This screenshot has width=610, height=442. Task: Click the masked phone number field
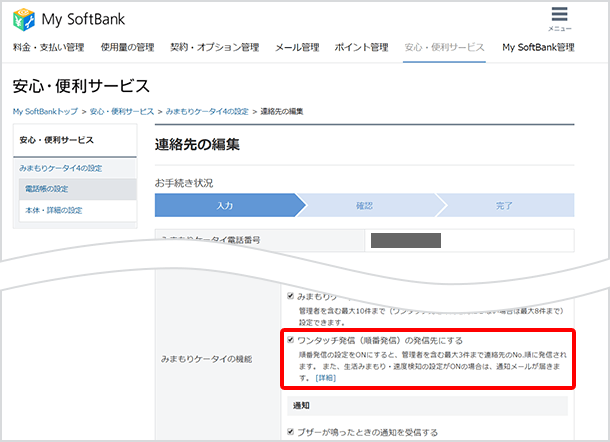pos(406,240)
